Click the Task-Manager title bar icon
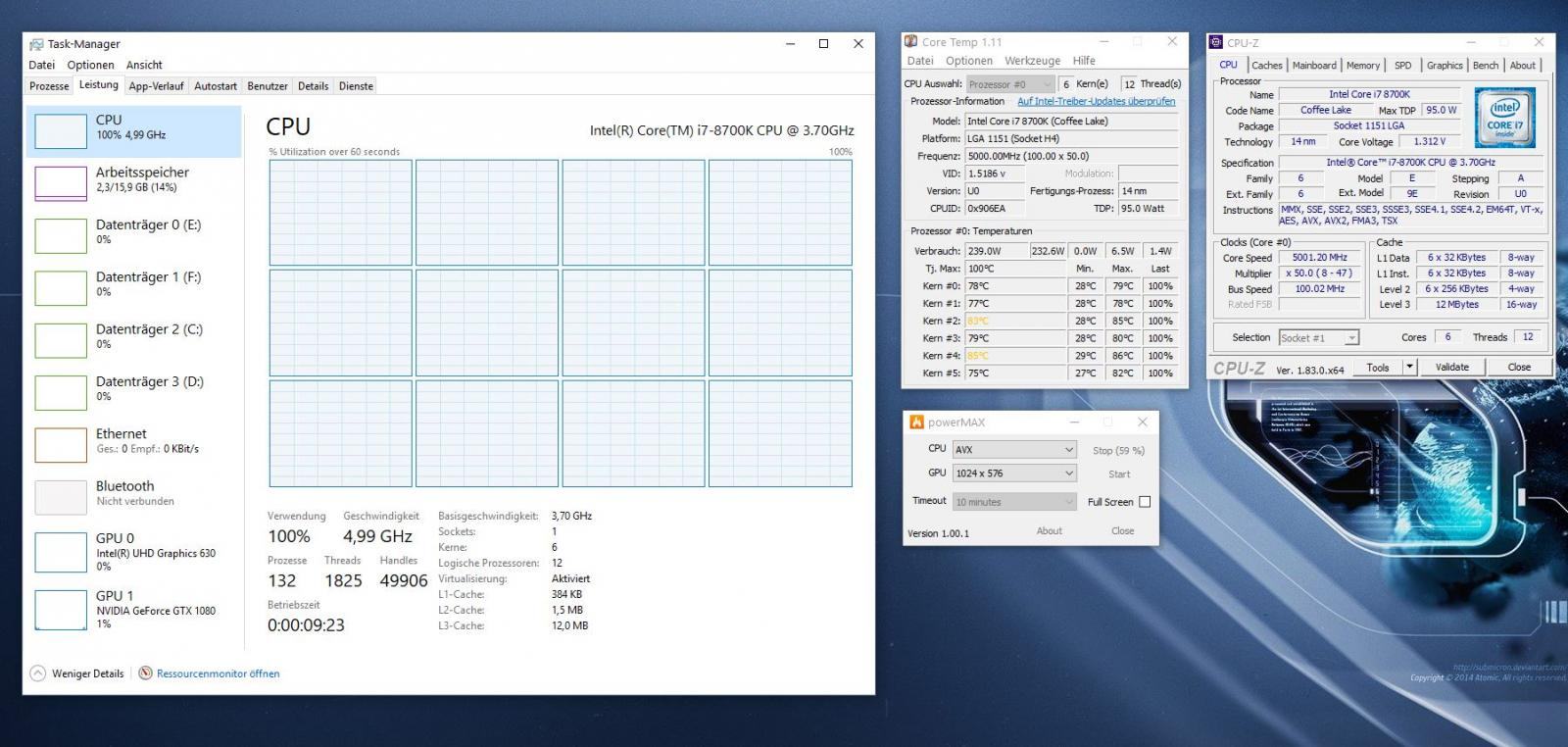 [x=36, y=44]
